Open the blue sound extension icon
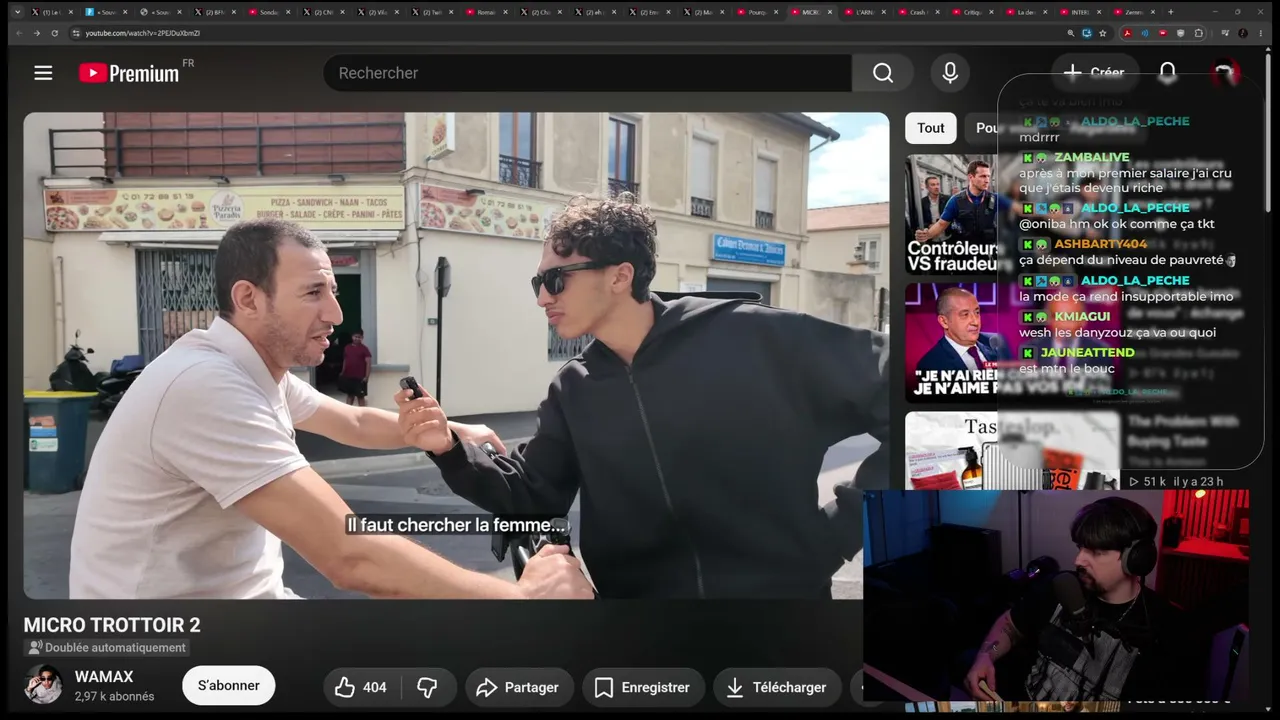Image resolution: width=1280 pixels, height=720 pixels. pyautogui.click(x=1145, y=33)
